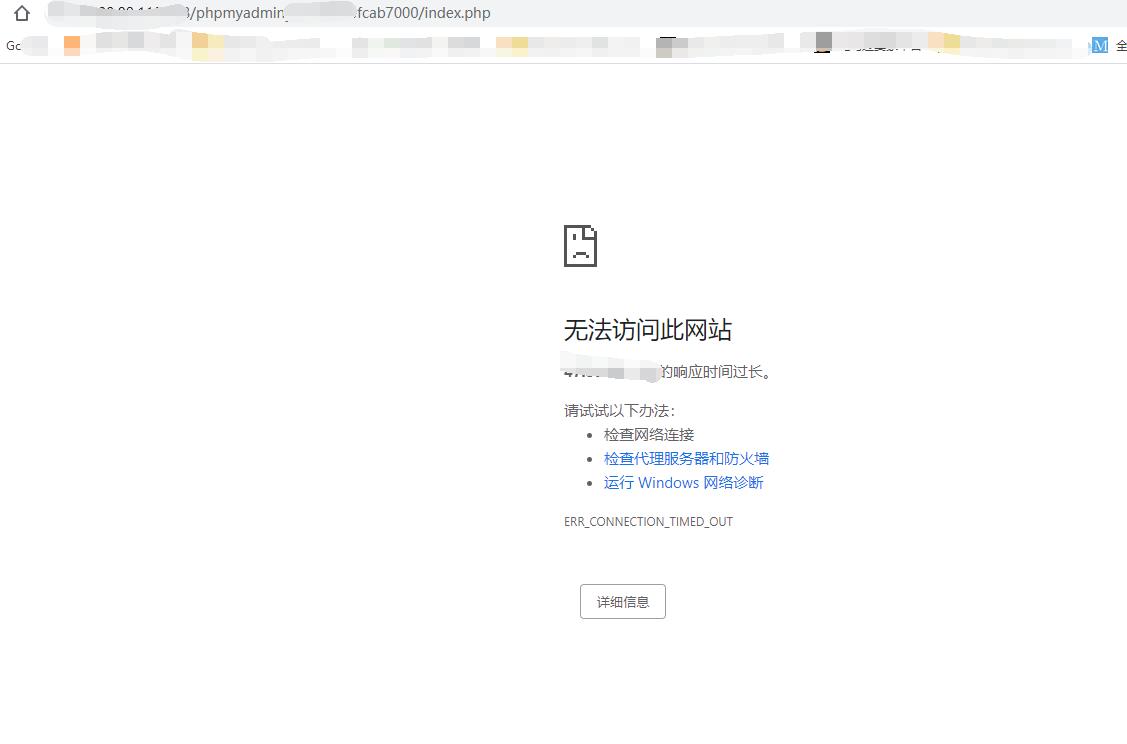The width and height of the screenshot is (1127, 744).
Task: Click the 无法访问此网站 heading
Action: (648, 330)
